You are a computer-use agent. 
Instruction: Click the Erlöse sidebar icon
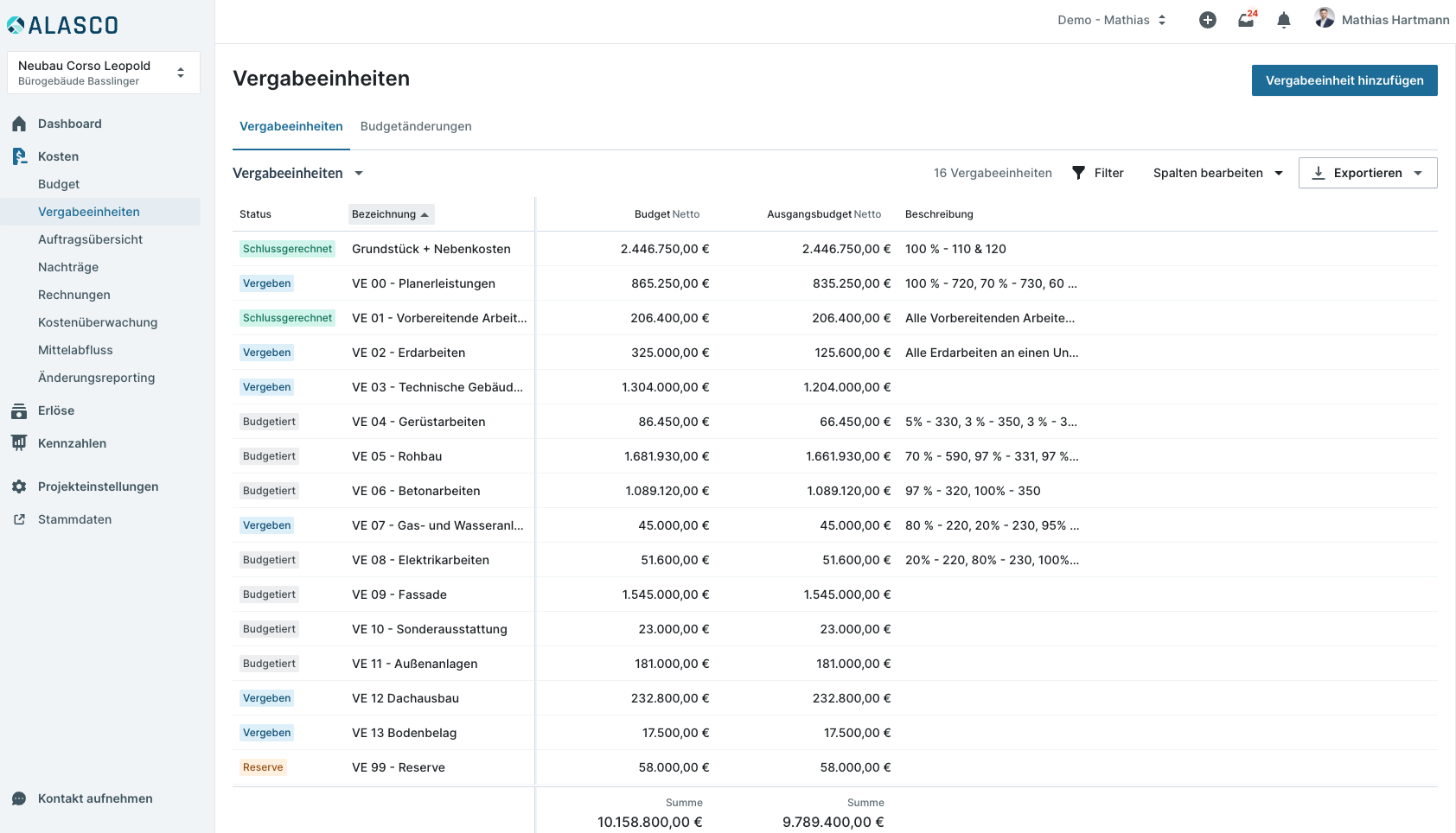19,410
